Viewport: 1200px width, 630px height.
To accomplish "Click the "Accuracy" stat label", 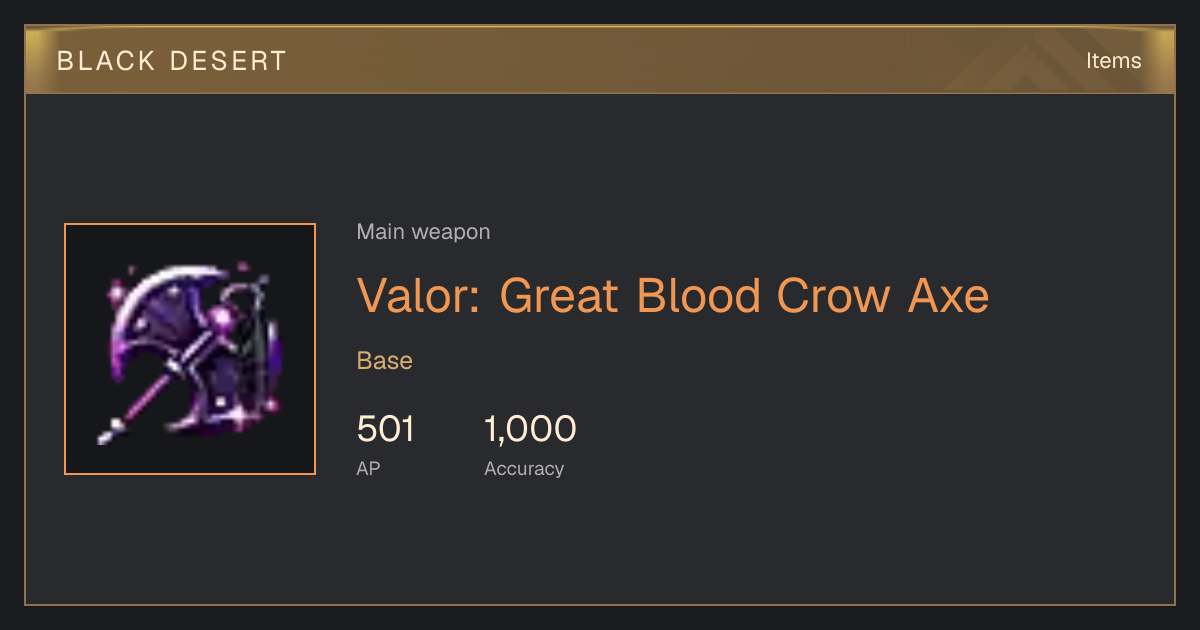I will pyautogui.click(x=524, y=468).
